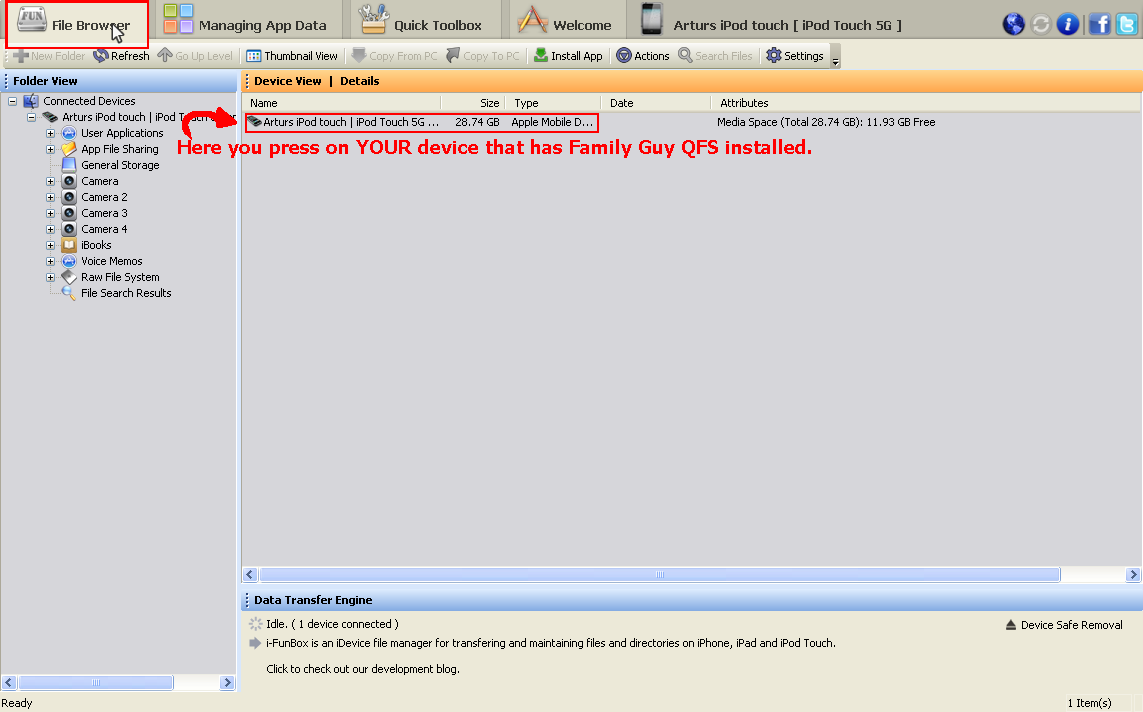1143x712 pixels.
Task: Click Copy To PC
Action: [x=483, y=55]
